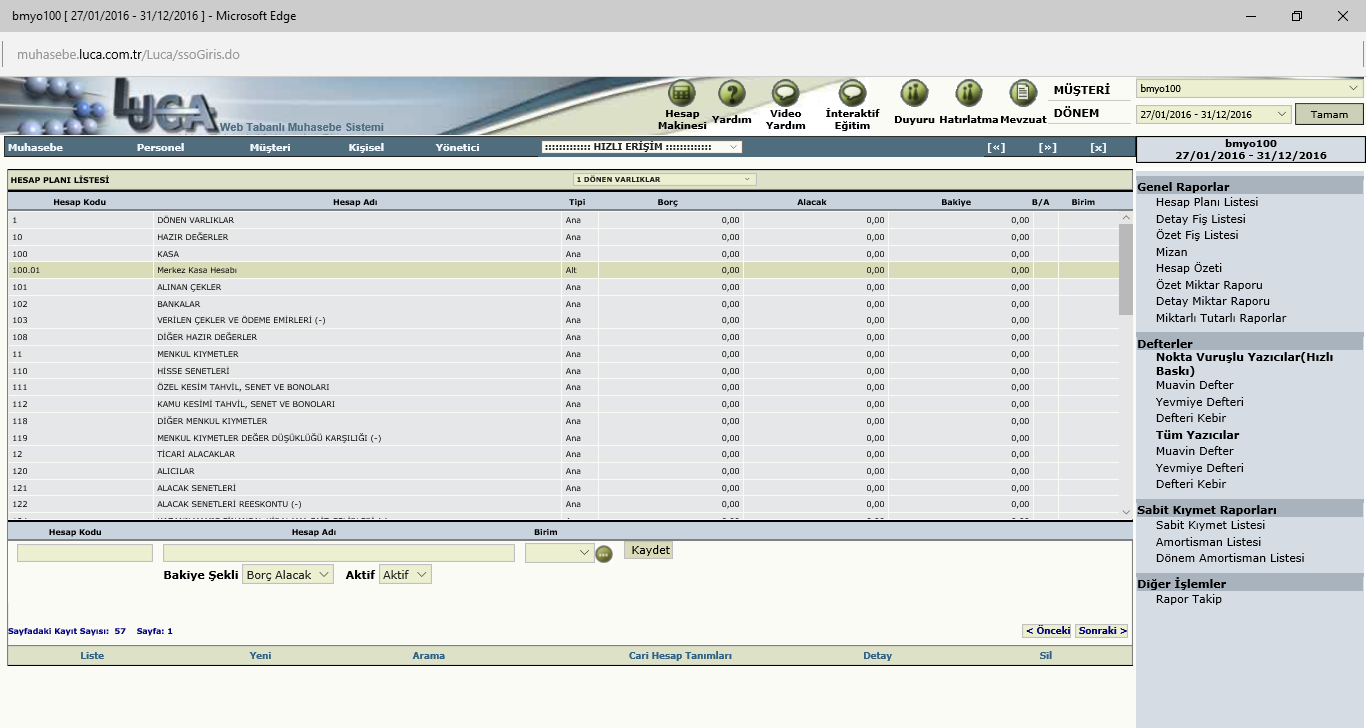Open Rapor Takip link

pyautogui.click(x=1189, y=599)
